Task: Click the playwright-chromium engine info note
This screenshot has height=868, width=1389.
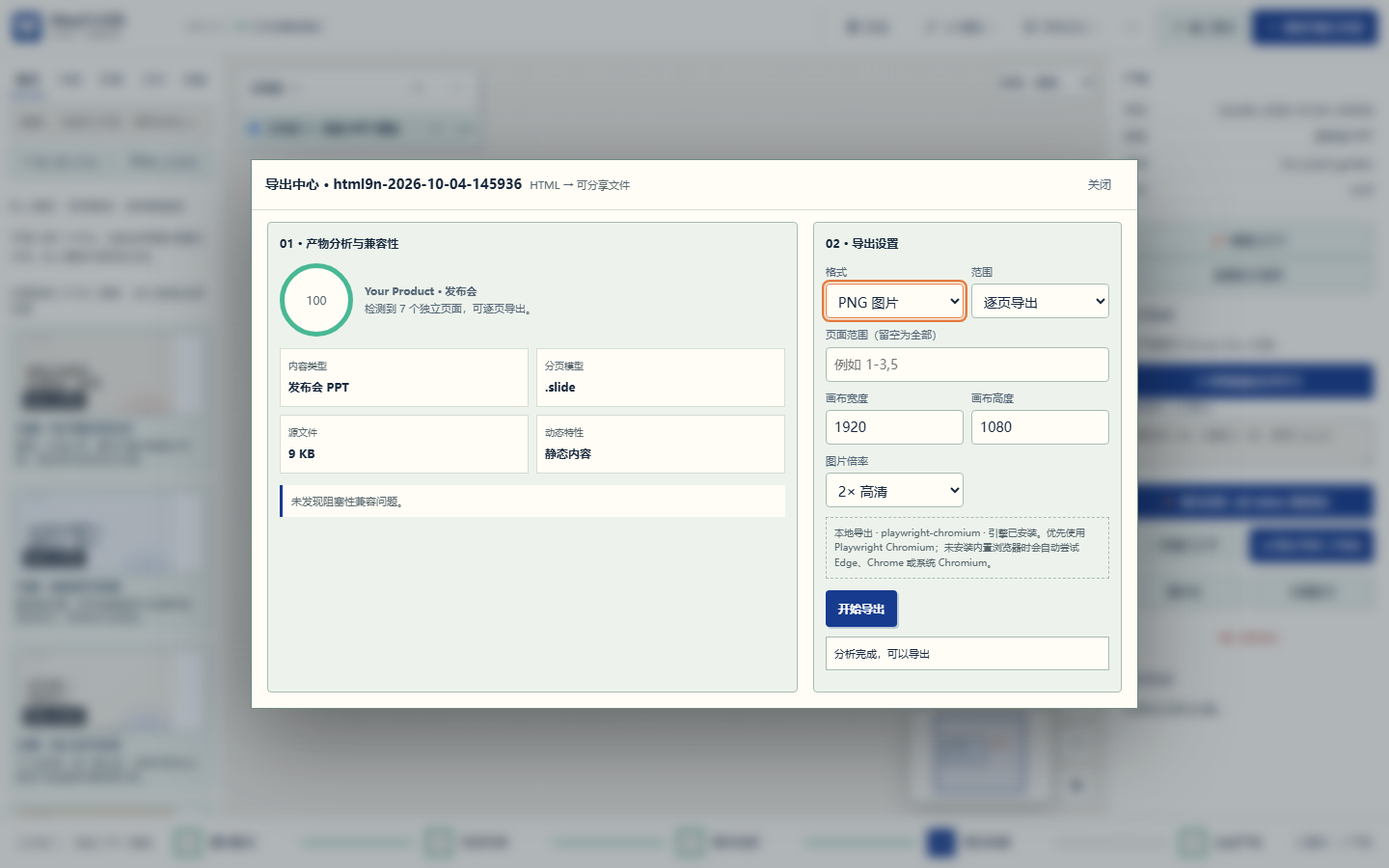Action: [967, 548]
